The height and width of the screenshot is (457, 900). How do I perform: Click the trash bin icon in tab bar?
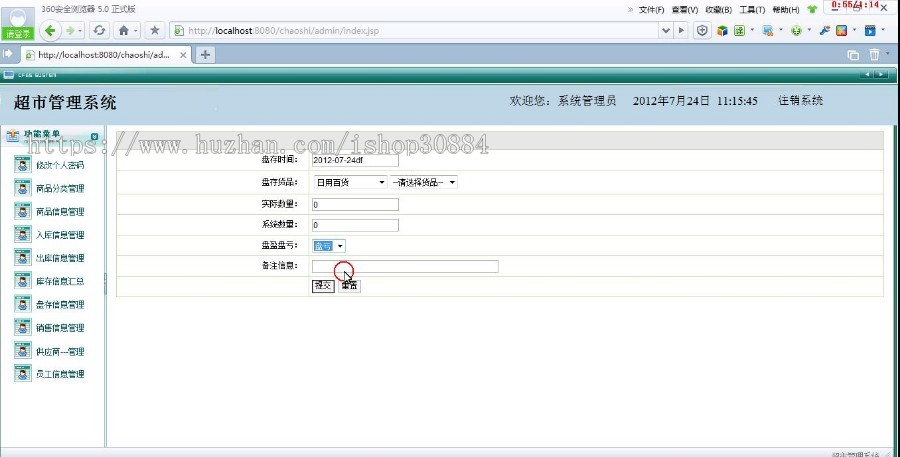pos(874,55)
